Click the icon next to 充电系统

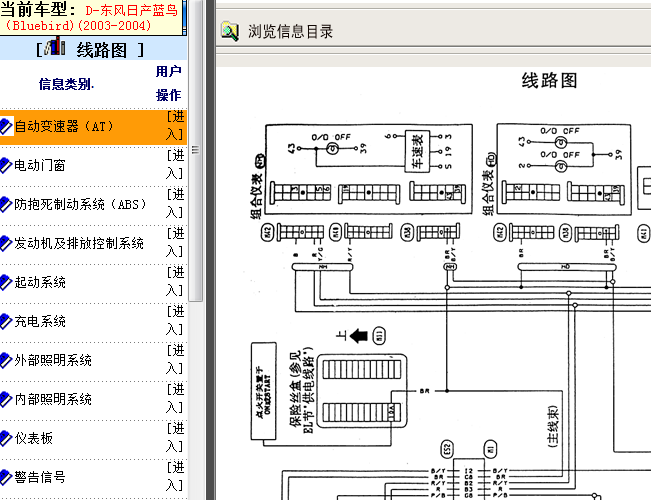(6, 322)
